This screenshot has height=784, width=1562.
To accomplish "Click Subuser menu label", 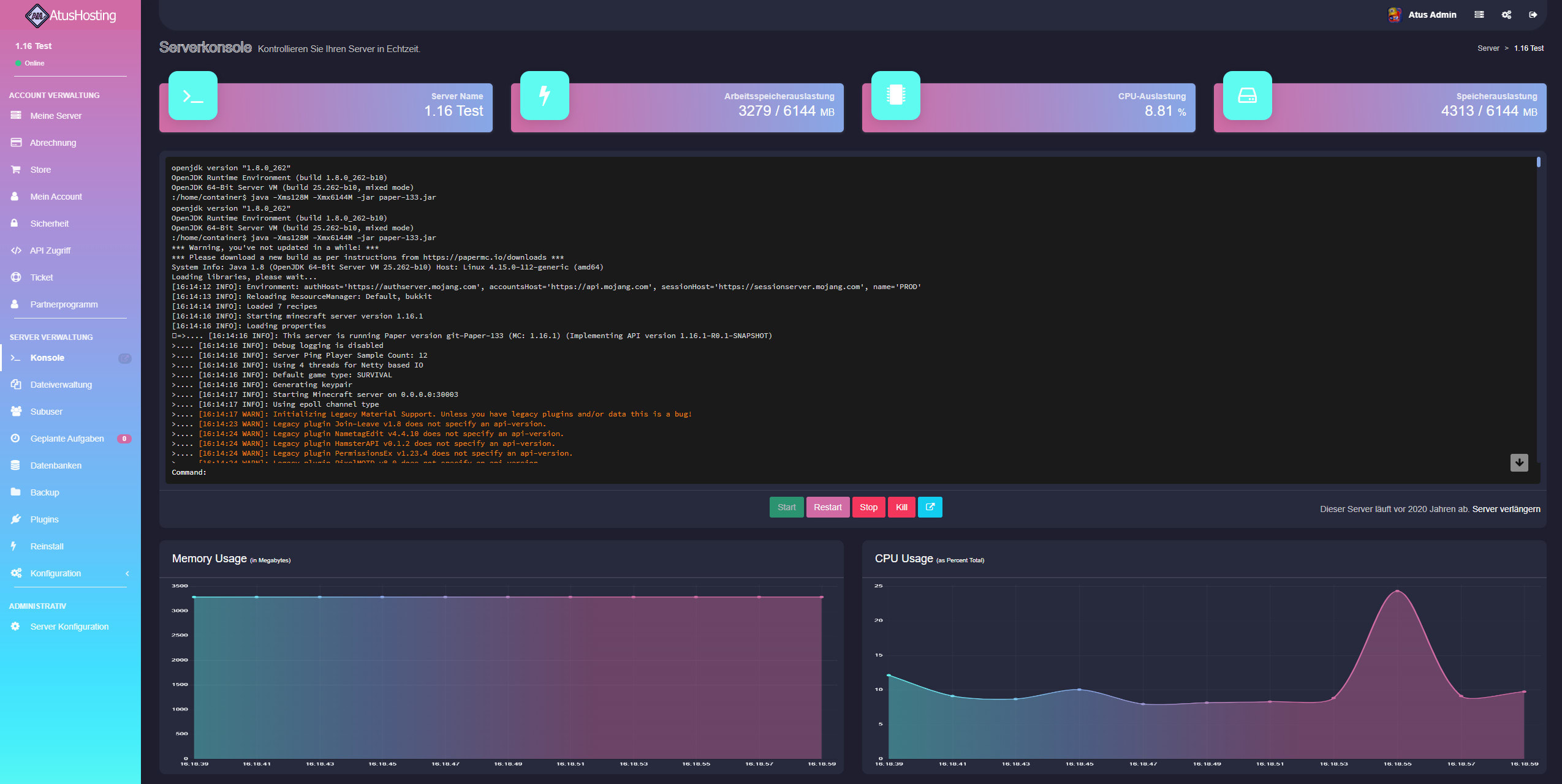I will pos(46,412).
